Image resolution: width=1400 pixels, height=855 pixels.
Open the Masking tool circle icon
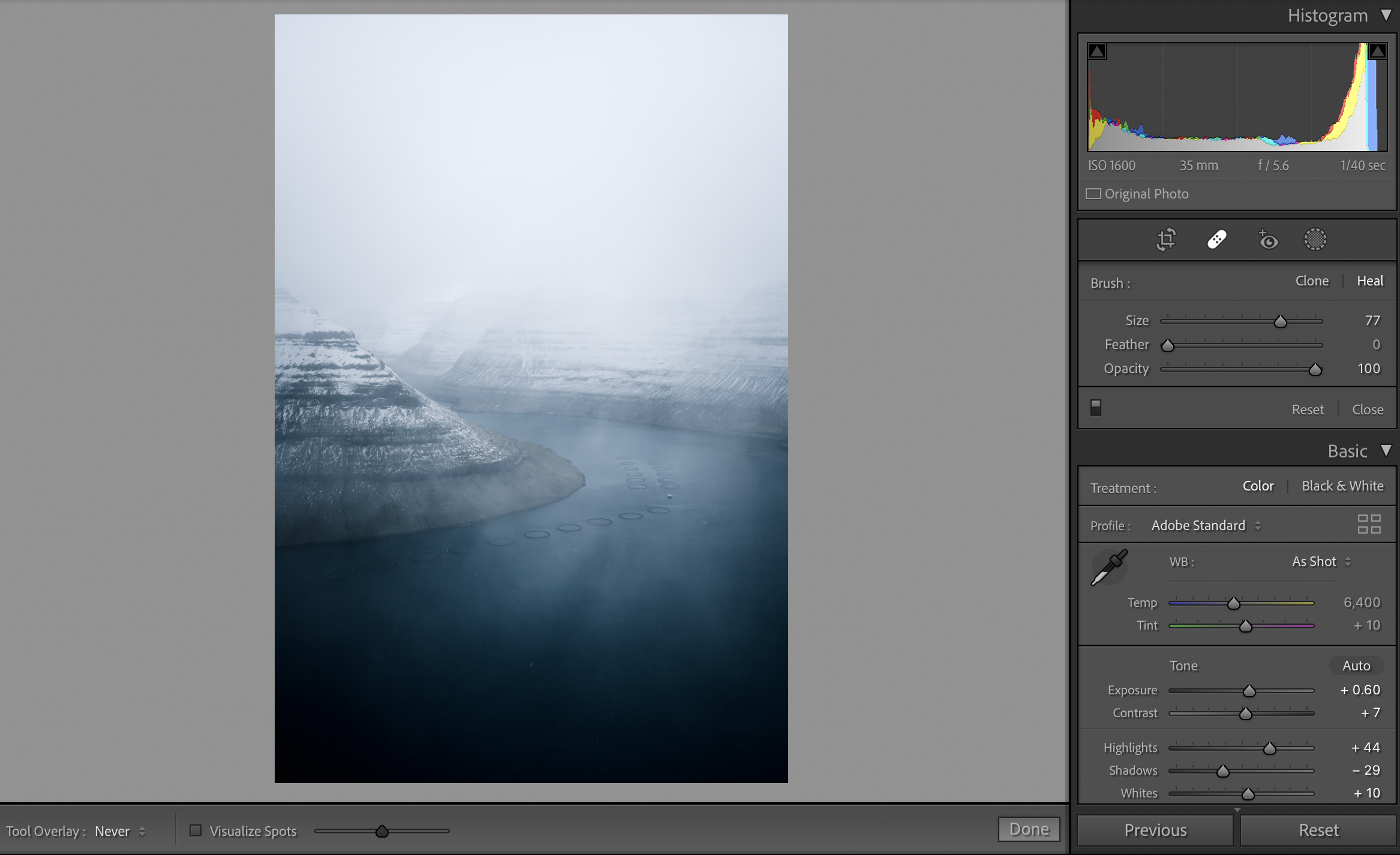coord(1315,240)
